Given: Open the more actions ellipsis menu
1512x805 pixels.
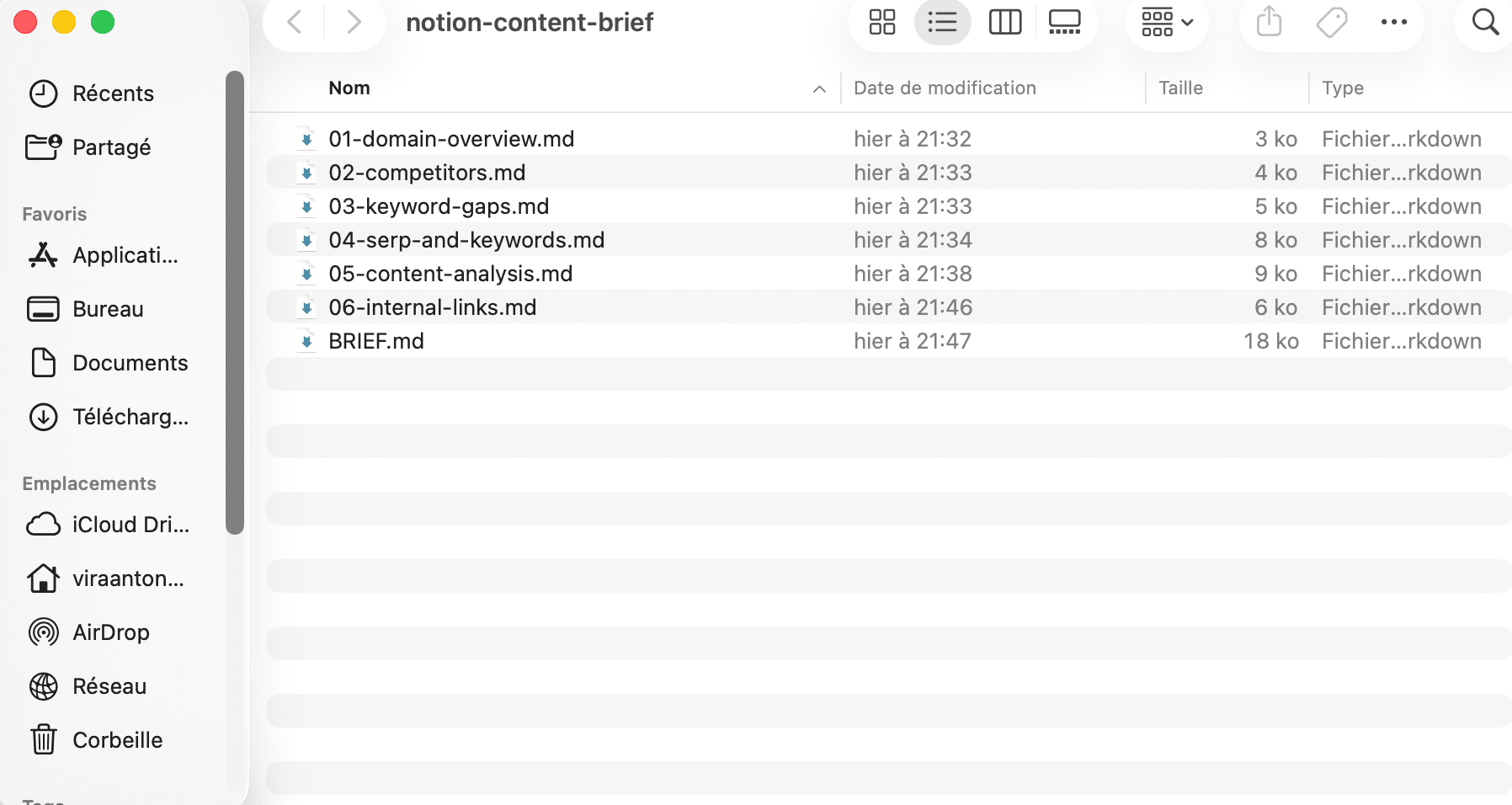Looking at the screenshot, I should (x=1393, y=23).
